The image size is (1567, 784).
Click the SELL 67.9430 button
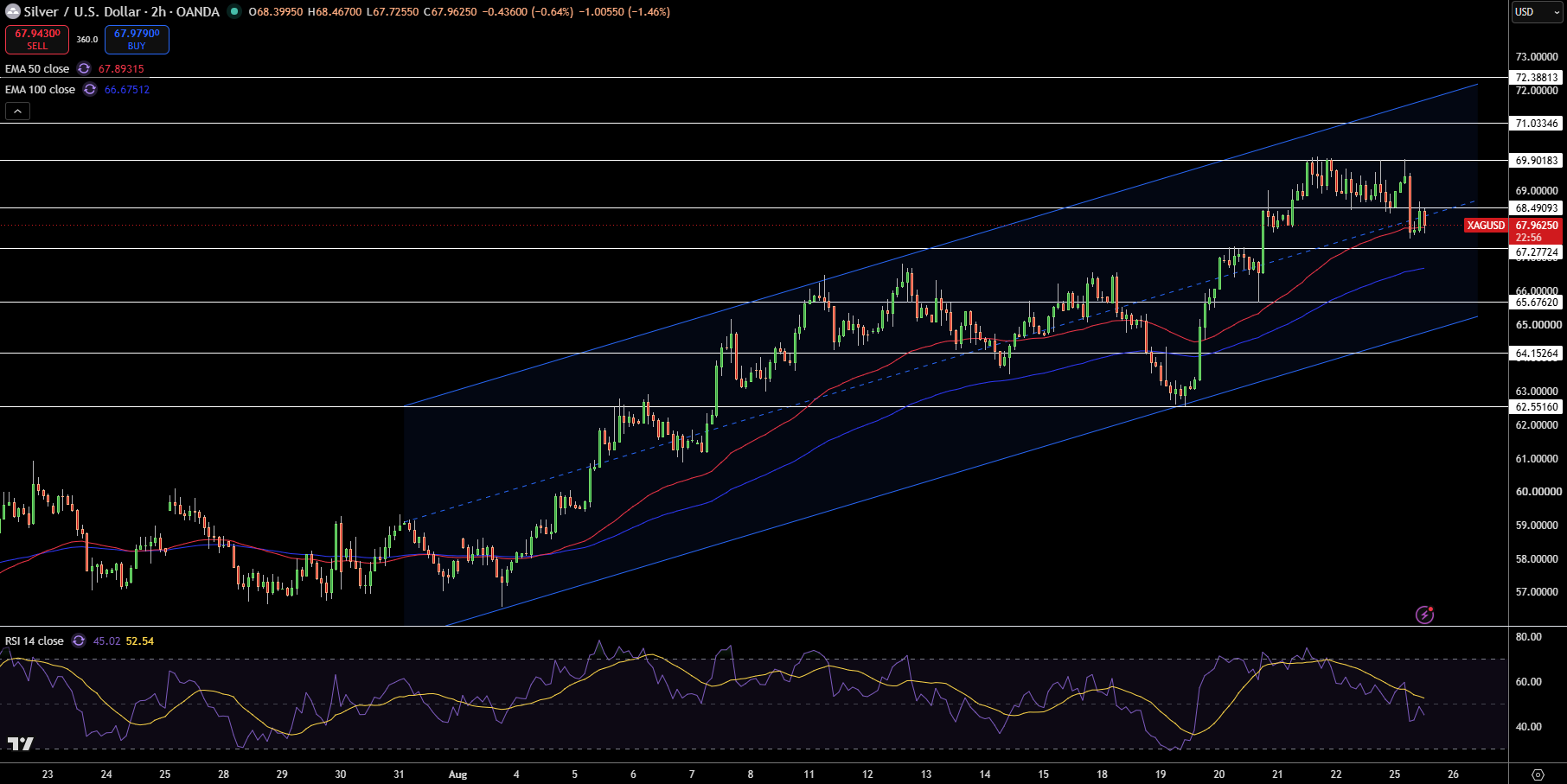tap(37, 39)
